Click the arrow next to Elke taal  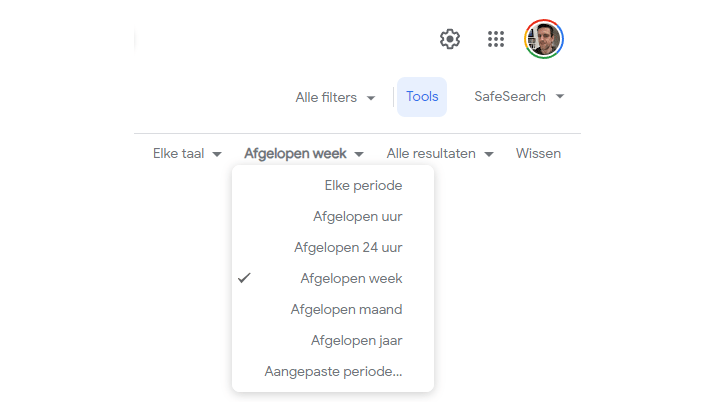coord(217,154)
